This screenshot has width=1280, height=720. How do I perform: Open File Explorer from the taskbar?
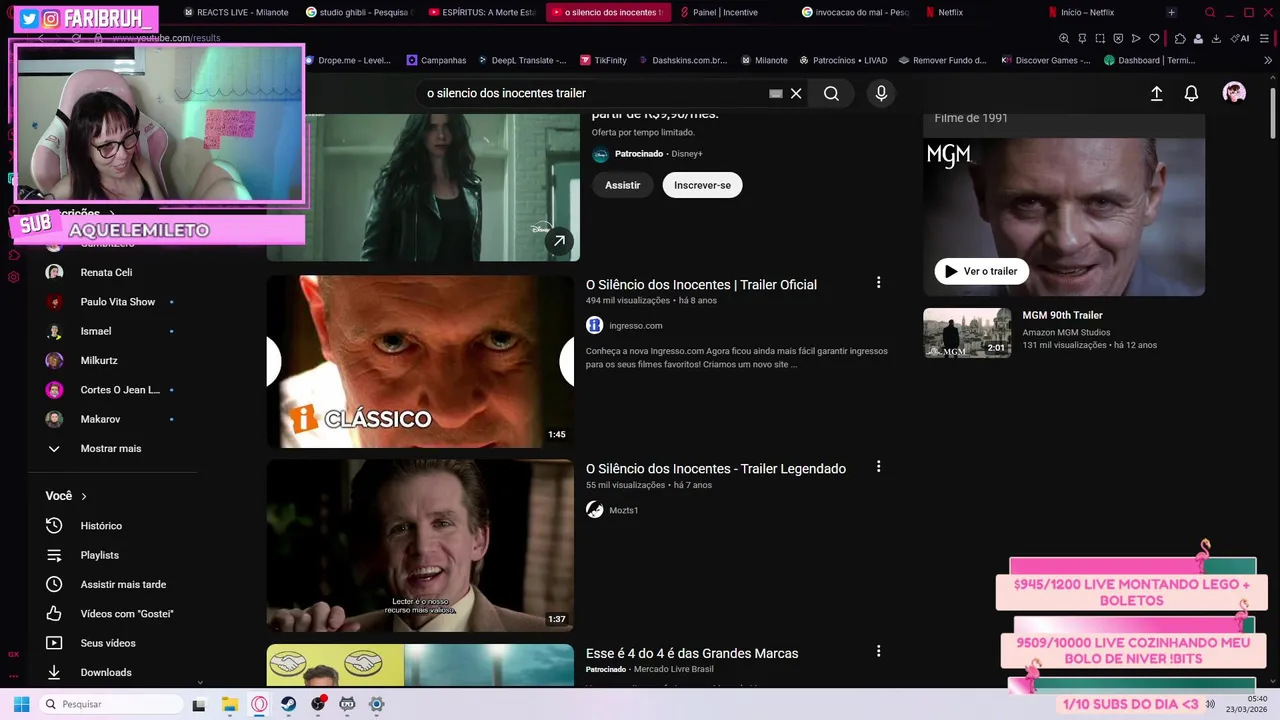(229, 704)
